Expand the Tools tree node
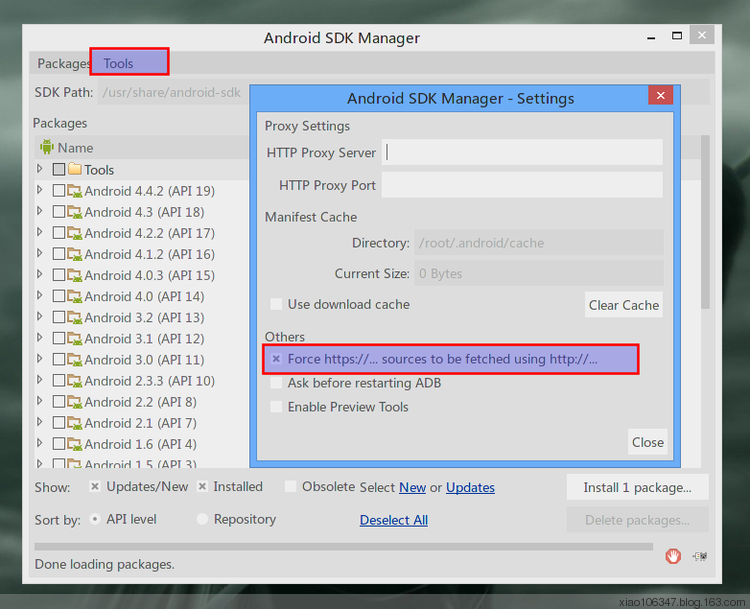Viewport: 750px width, 609px height. point(40,168)
